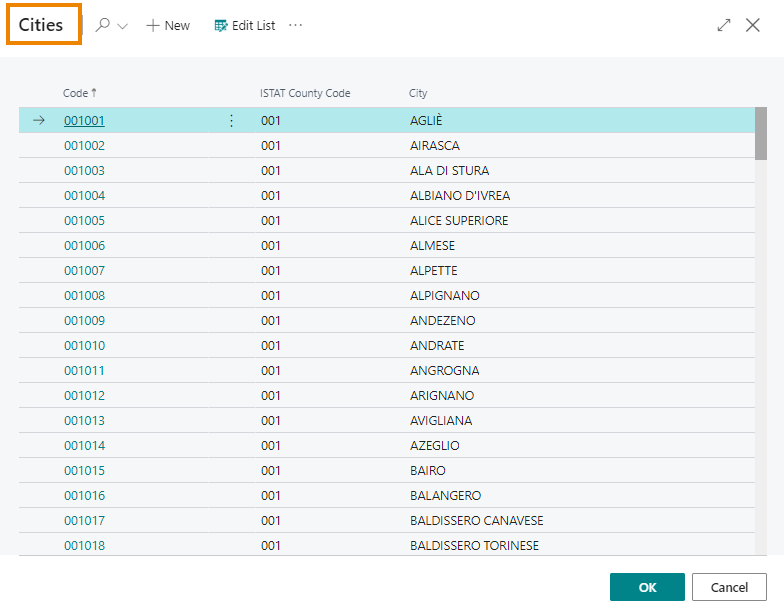Image resolution: width=784 pixels, height=612 pixels.
Task: Select the AVIGLIANA city cell
Action: click(x=441, y=421)
